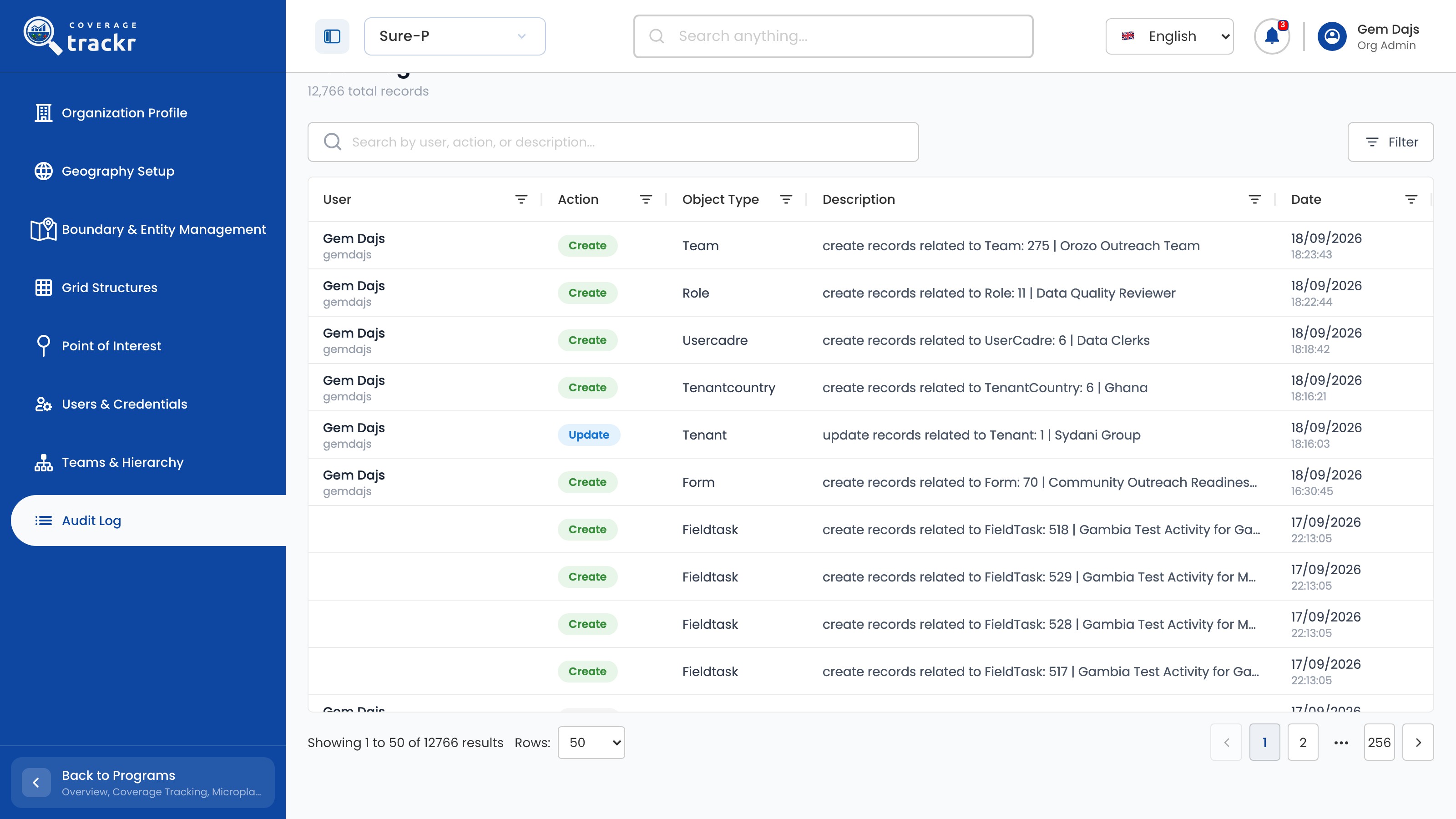
Task: Click the user avatar icon
Action: [1332, 36]
